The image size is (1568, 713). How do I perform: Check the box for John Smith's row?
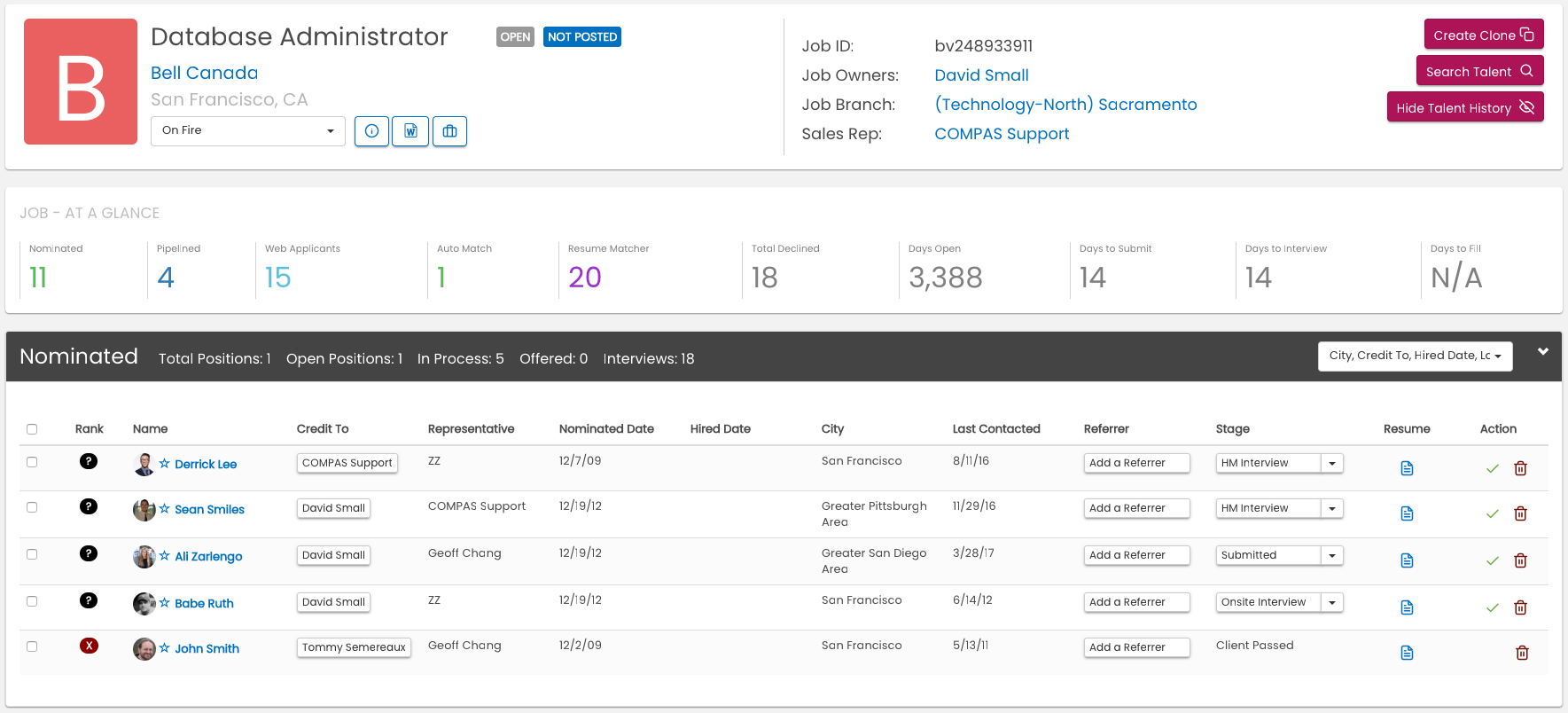click(x=32, y=646)
